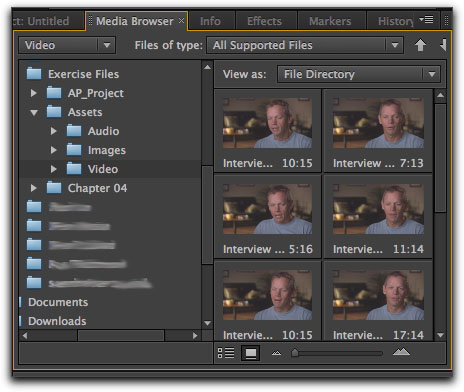The height and width of the screenshot is (392, 464).
Task: Switch to the Markers tab
Action: click(330, 21)
